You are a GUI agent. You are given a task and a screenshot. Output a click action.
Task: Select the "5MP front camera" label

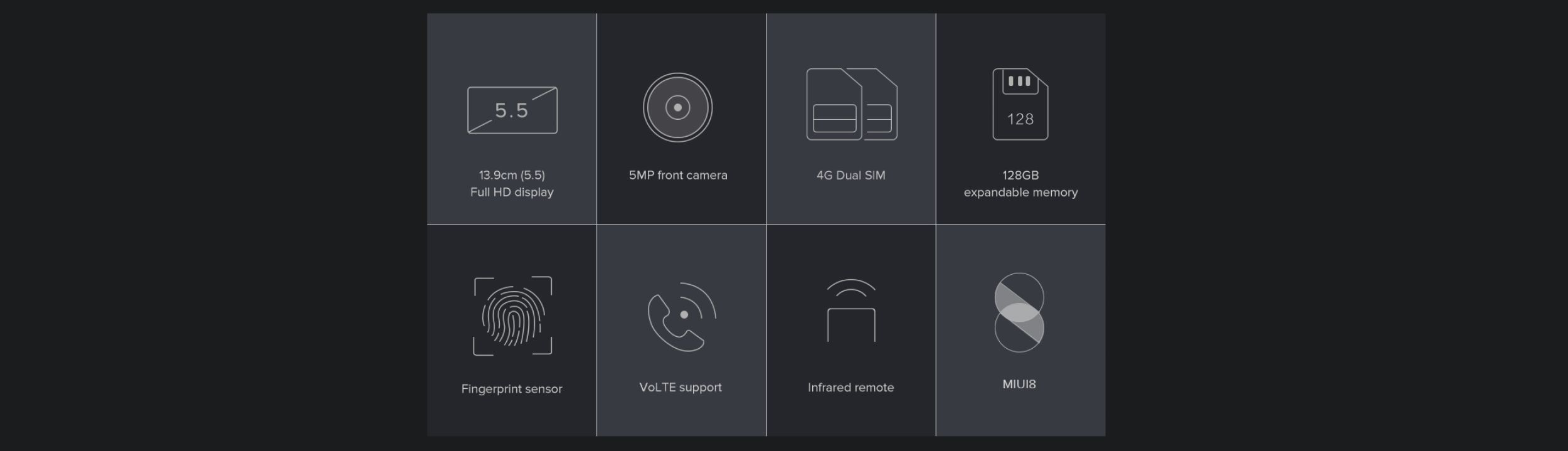(x=678, y=175)
